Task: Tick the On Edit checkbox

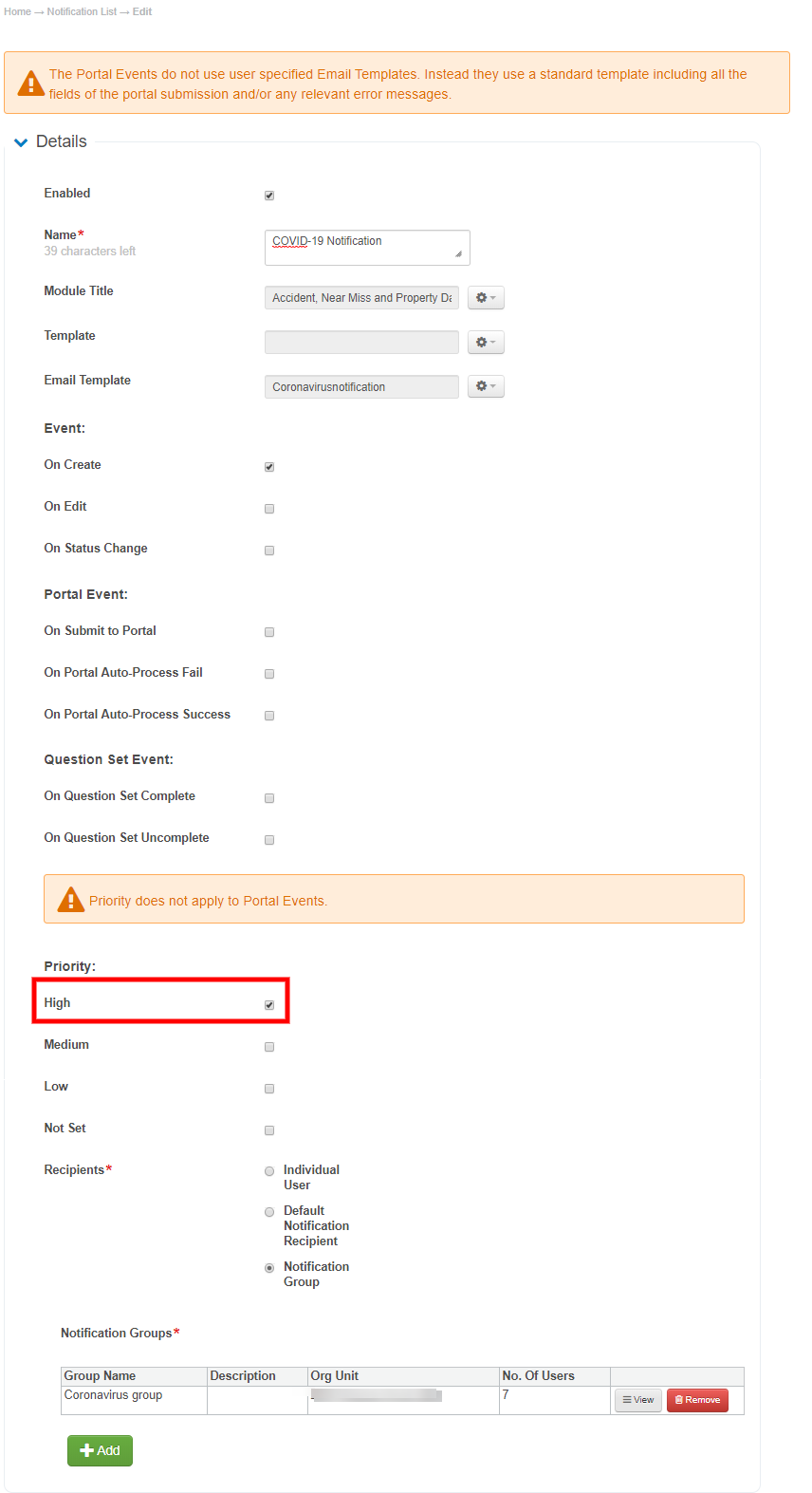Action: point(269,509)
